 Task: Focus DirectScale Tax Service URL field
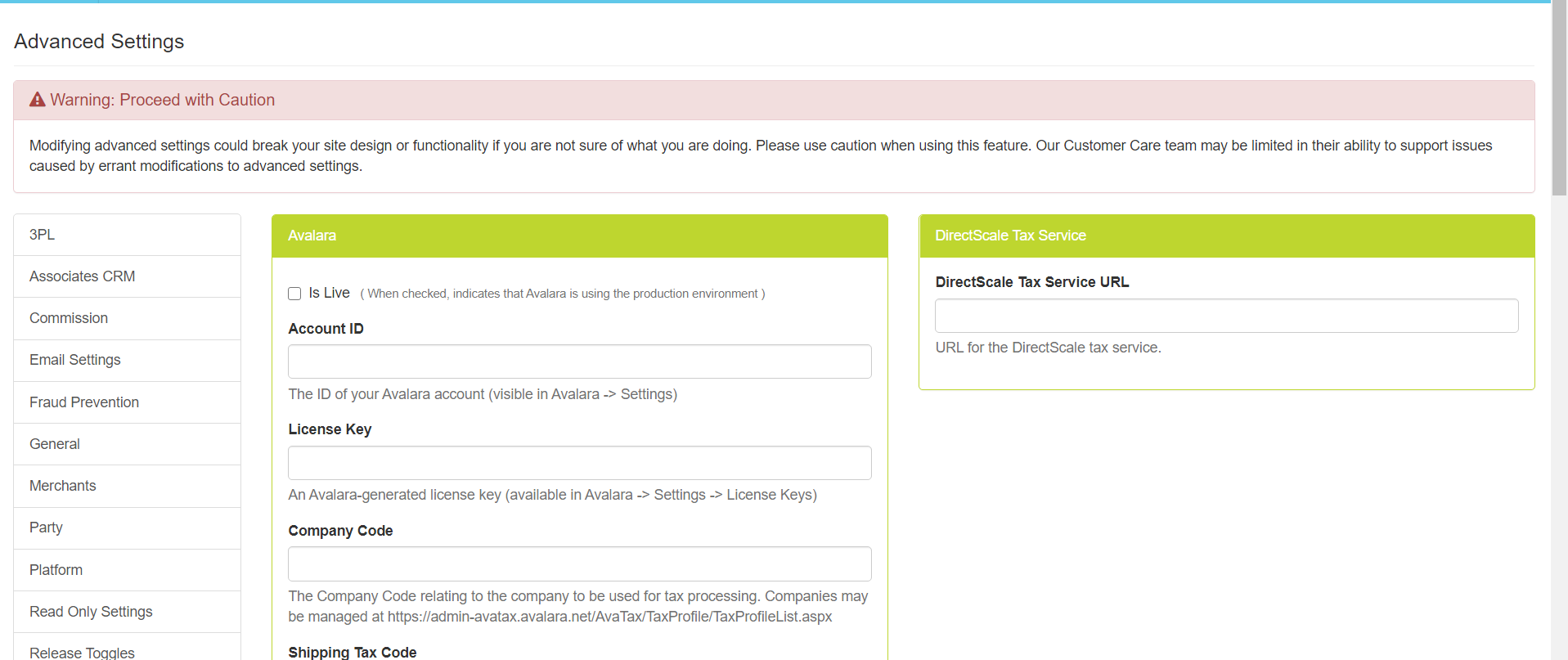coord(1226,316)
